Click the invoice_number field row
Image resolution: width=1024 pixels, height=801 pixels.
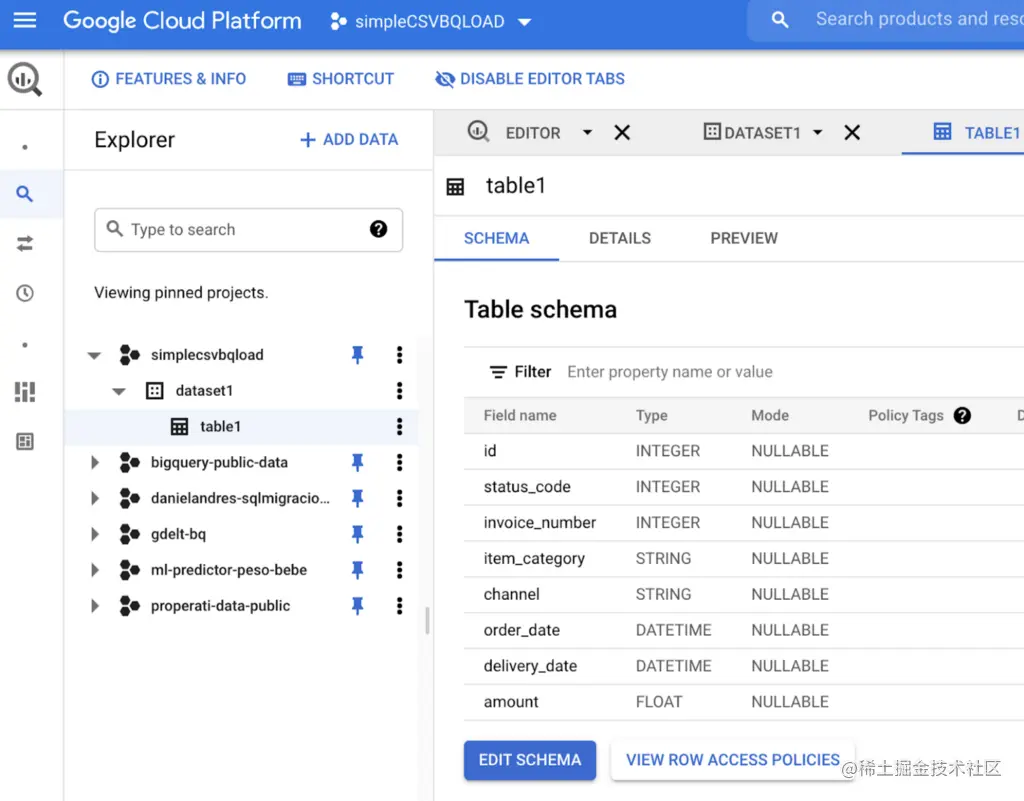coord(744,523)
